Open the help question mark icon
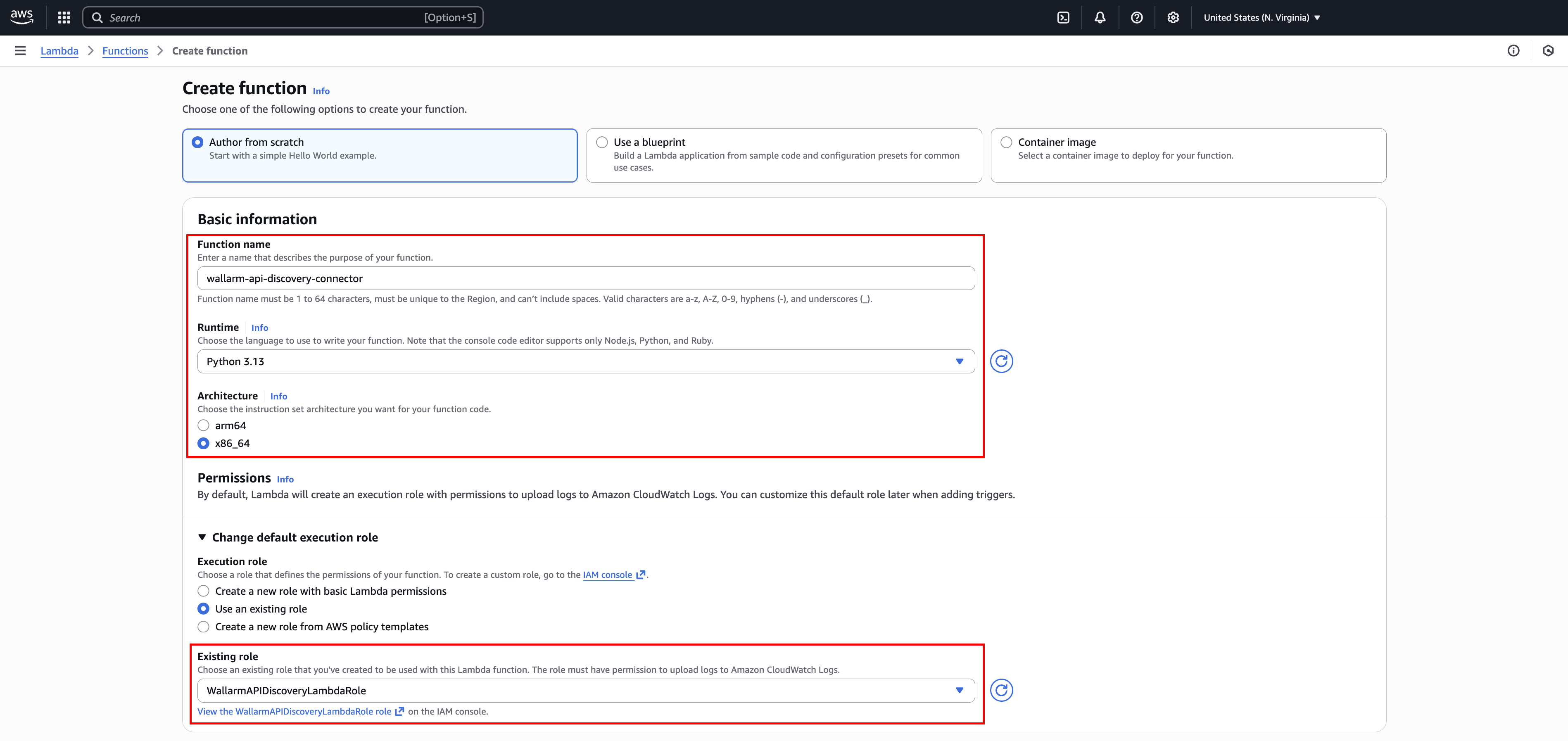 tap(1136, 17)
